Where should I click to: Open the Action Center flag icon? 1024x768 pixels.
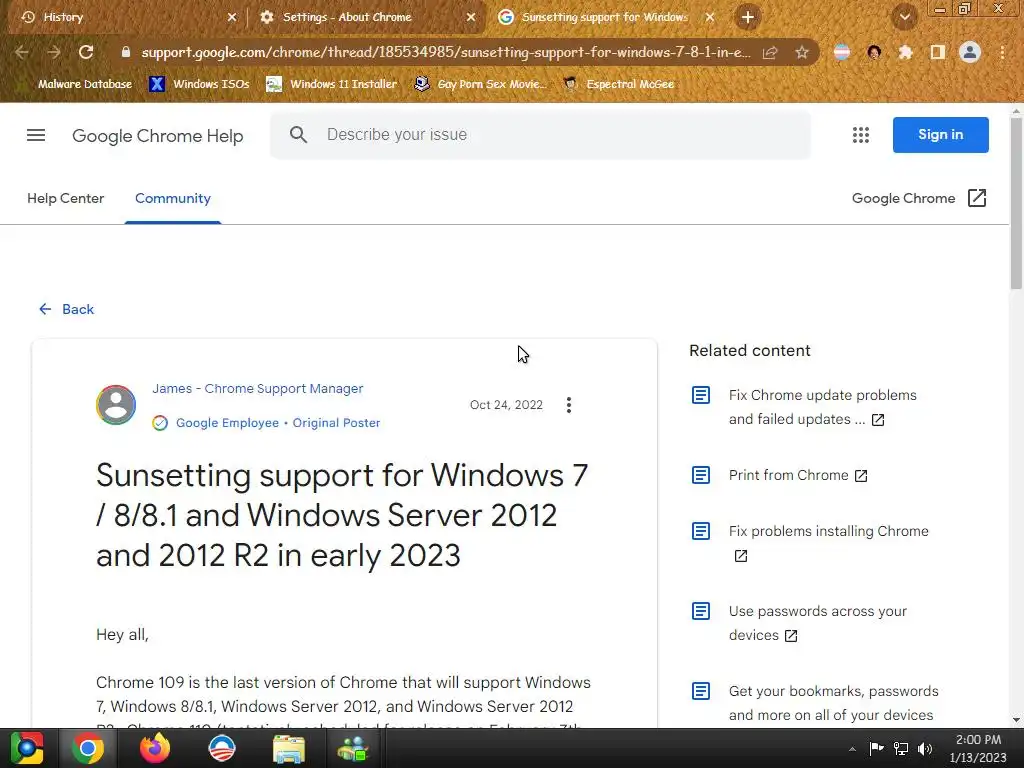876,749
